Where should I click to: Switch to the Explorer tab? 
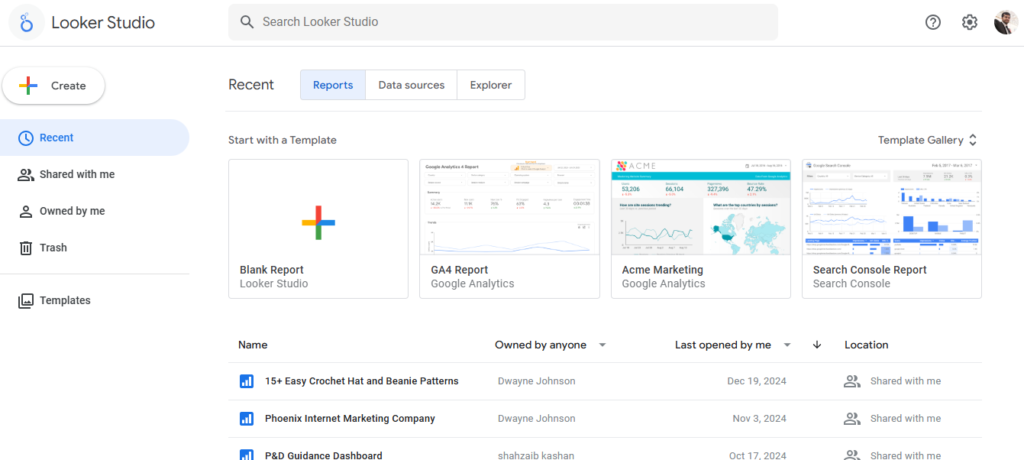[491, 85]
